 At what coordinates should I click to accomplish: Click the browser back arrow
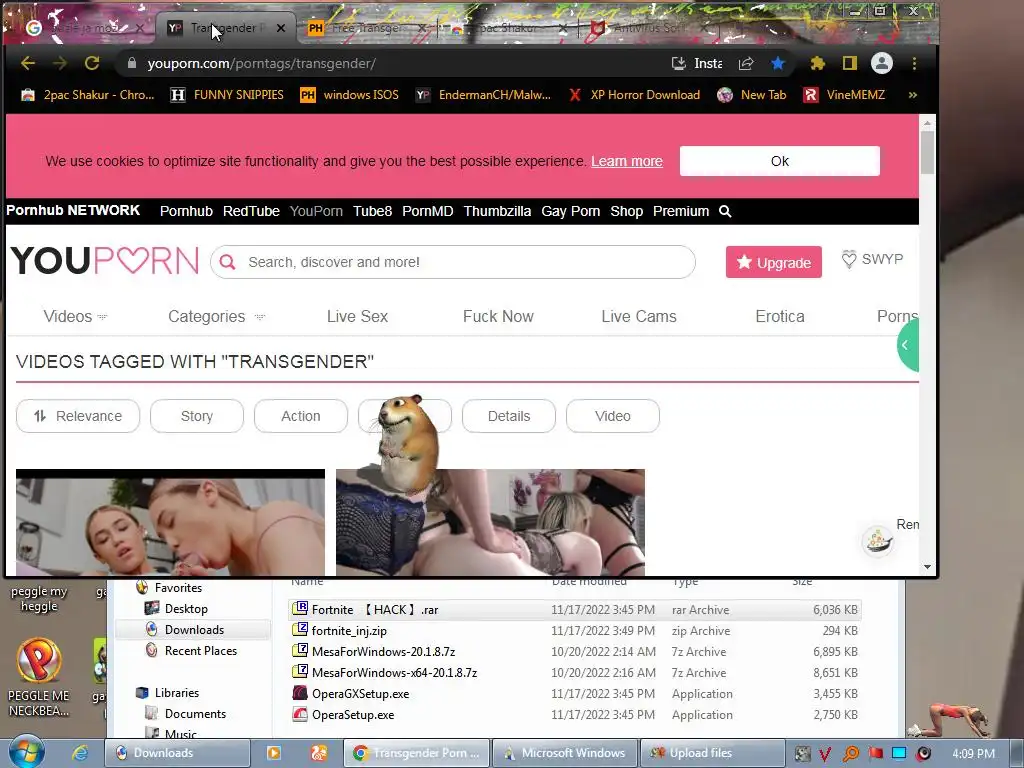27,63
